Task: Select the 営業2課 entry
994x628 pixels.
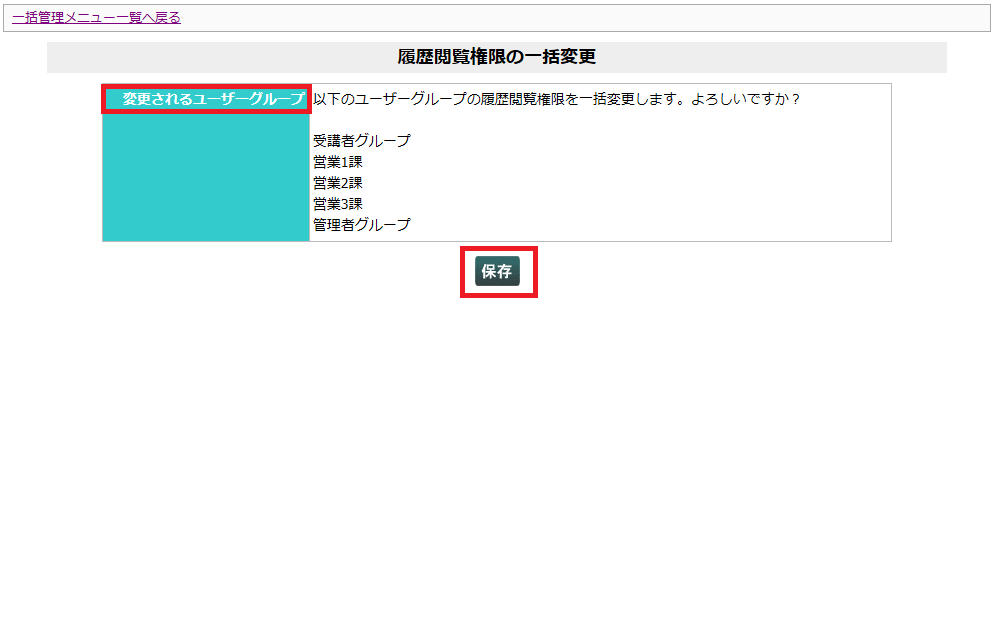Action: point(337,183)
